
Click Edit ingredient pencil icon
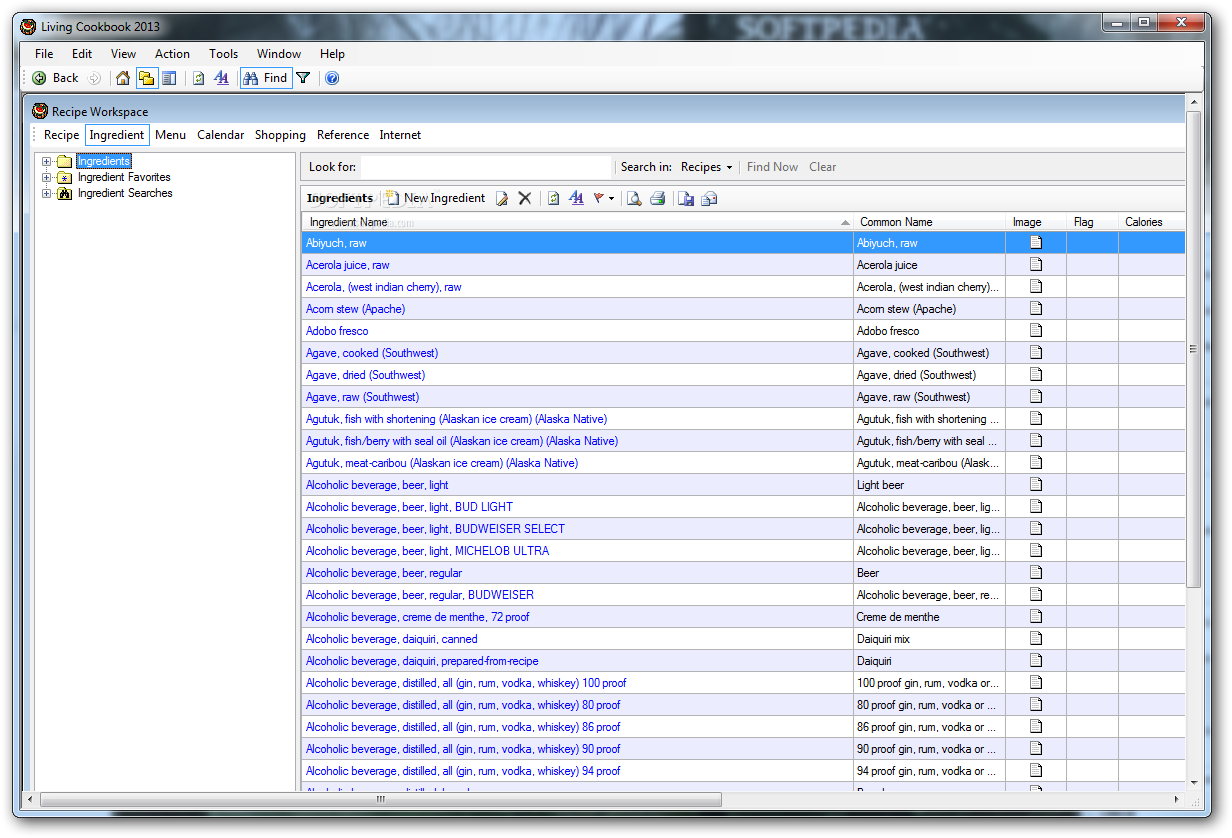pos(503,198)
